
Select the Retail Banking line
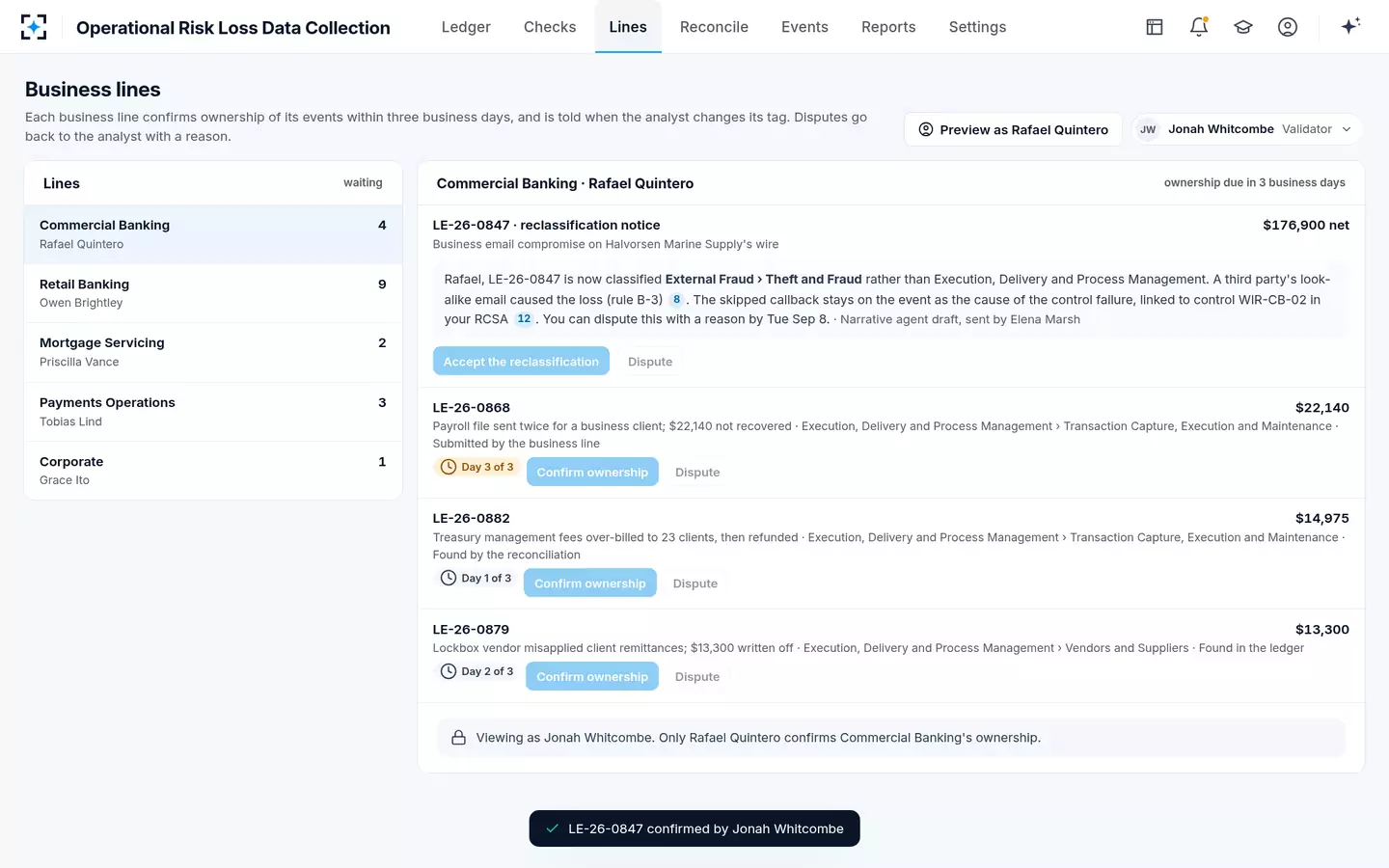click(x=213, y=293)
